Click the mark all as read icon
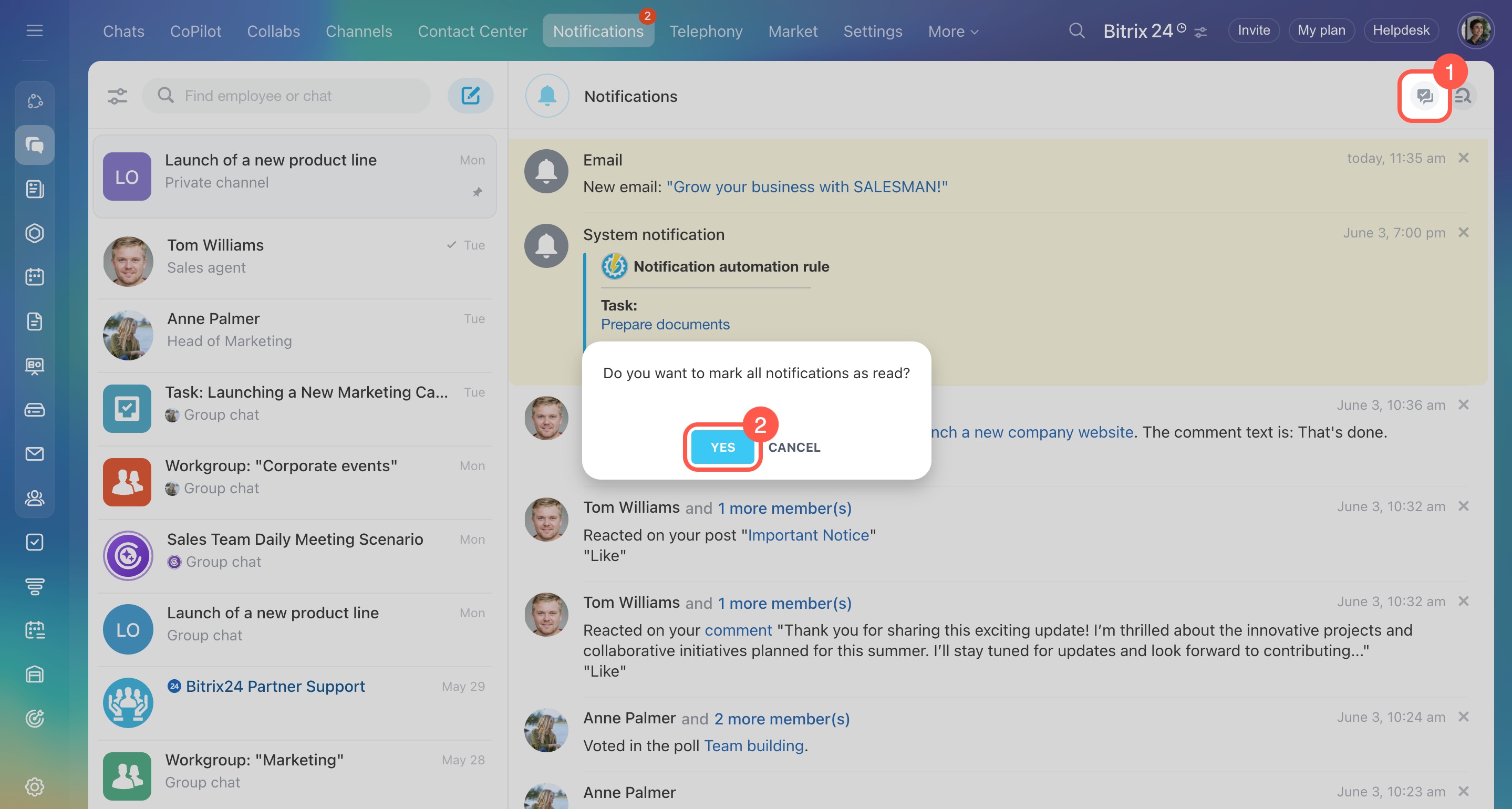This screenshot has height=809, width=1512. coord(1425,96)
